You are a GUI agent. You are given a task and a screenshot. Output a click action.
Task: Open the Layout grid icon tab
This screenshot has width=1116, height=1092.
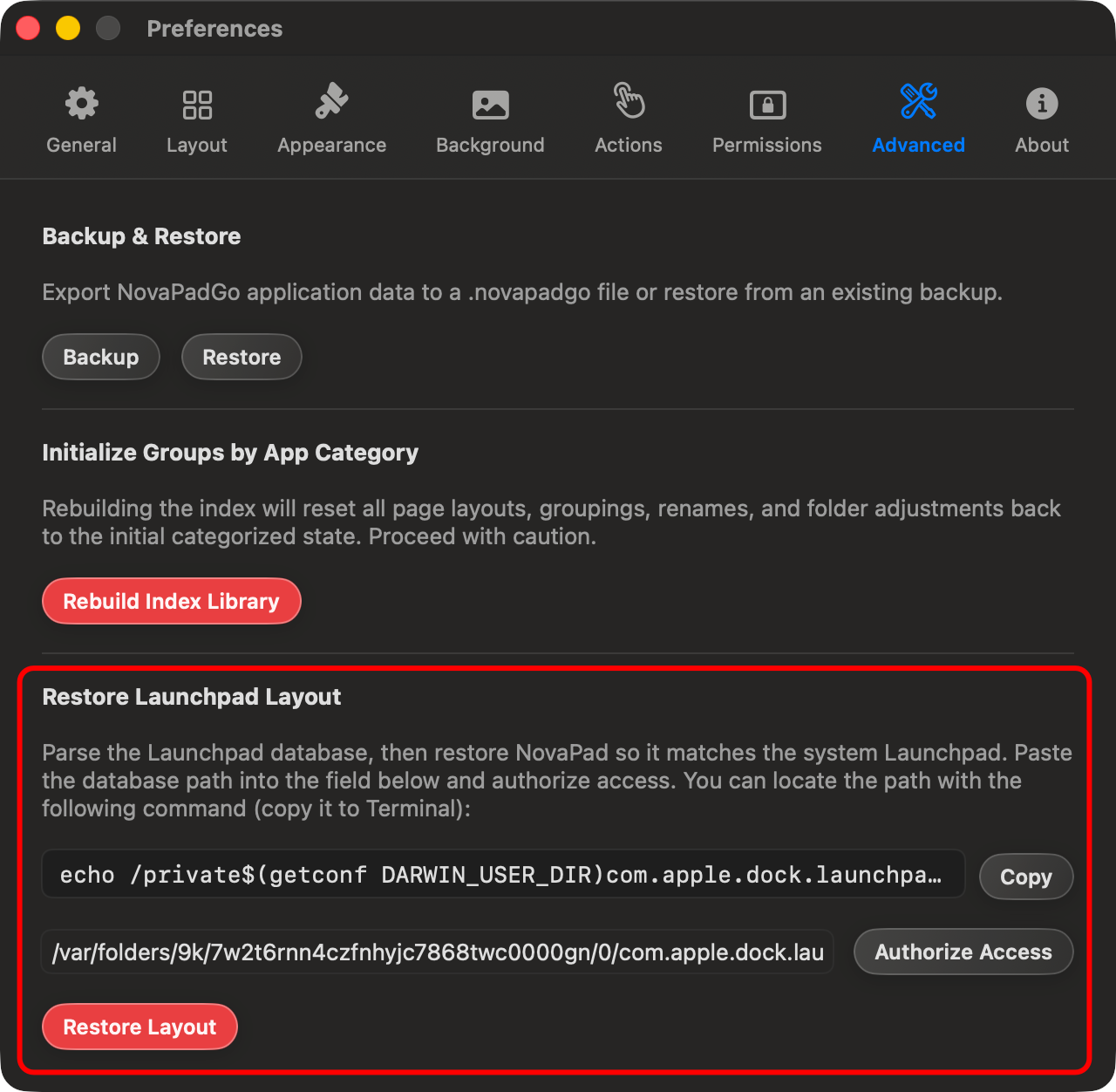click(197, 105)
